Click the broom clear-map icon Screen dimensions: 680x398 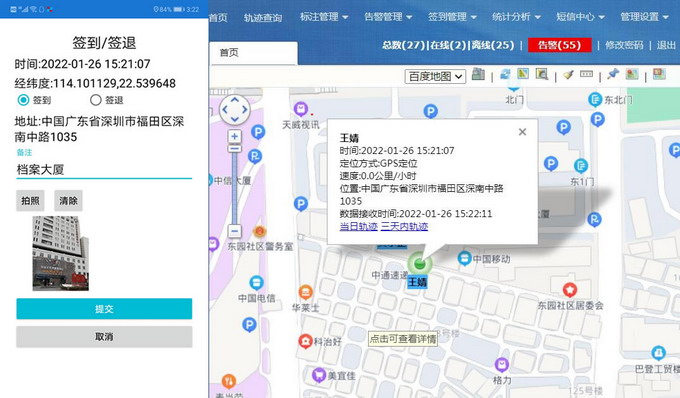[568, 75]
